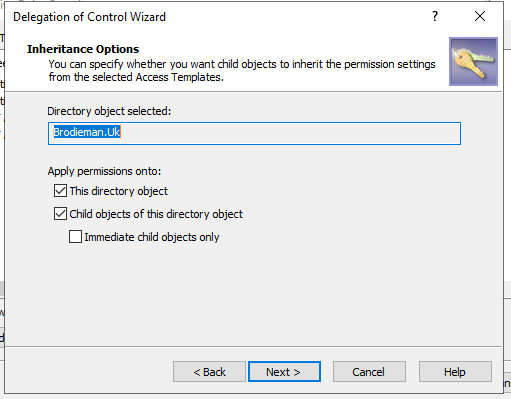Click the Inheritance Options heading
The height and width of the screenshot is (399, 511).
point(83,49)
